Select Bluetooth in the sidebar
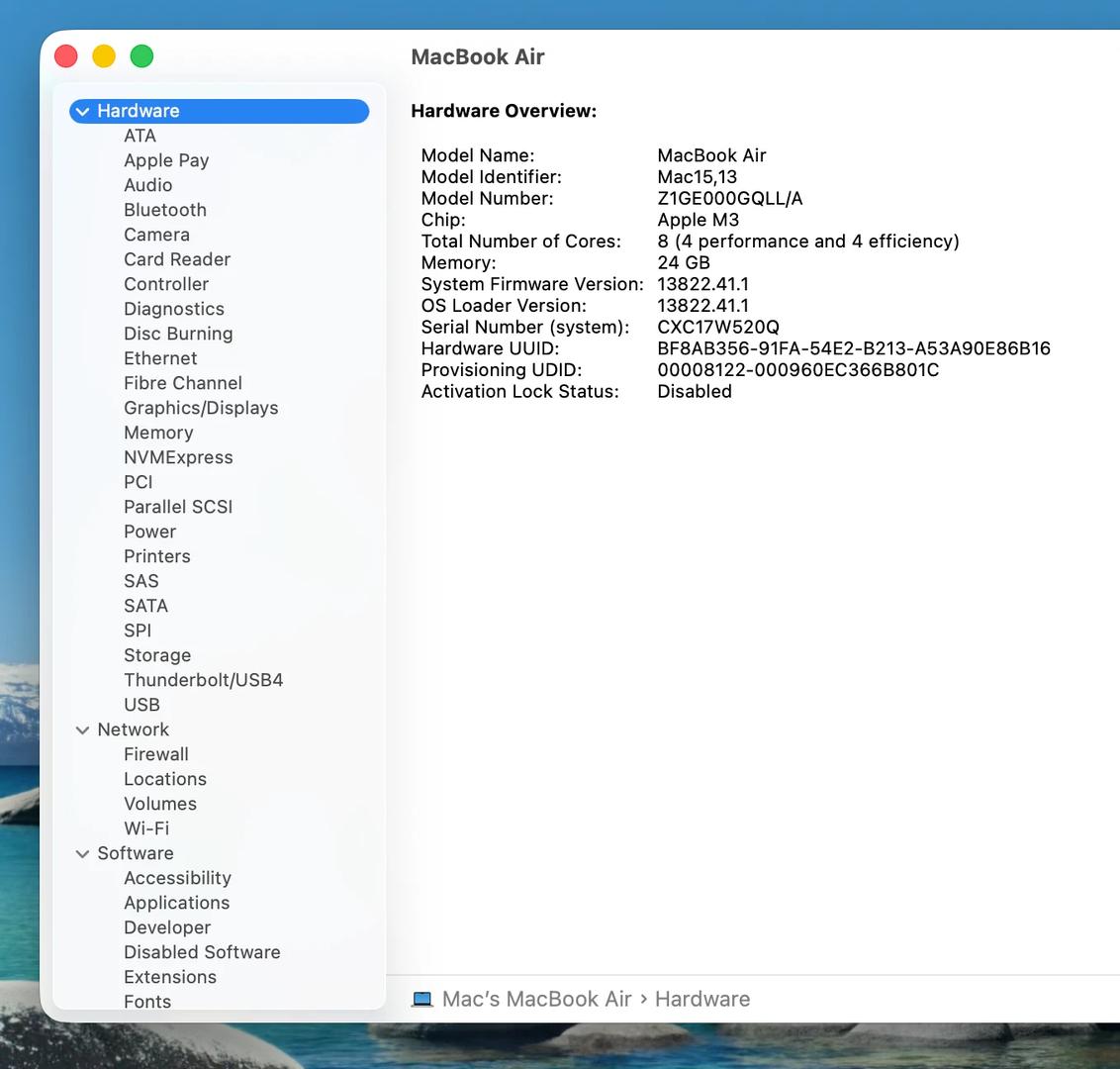This screenshot has width=1120, height=1069. (165, 210)
